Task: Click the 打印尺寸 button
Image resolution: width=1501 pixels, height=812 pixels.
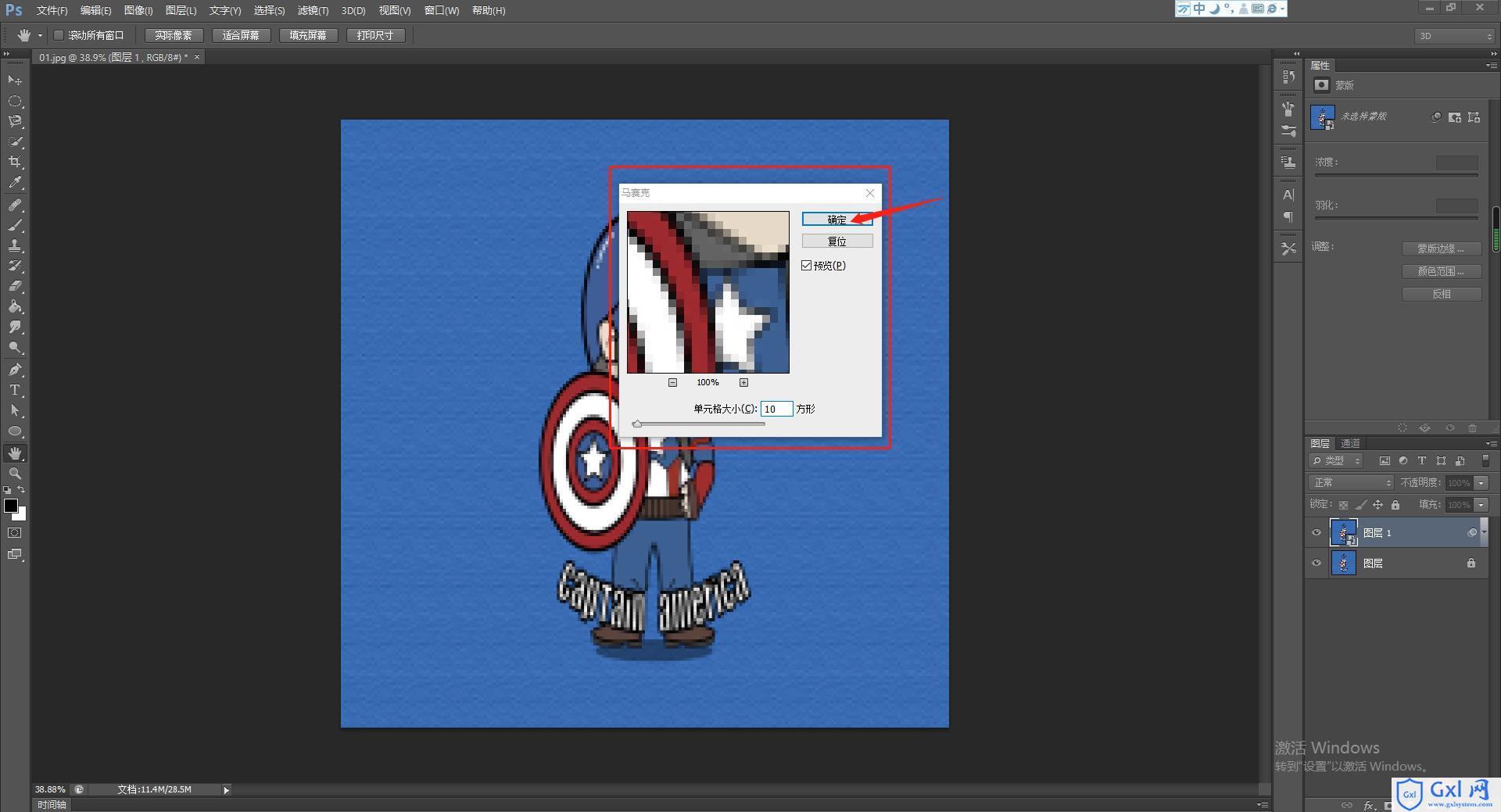Action: pyautogui.click(x=375, y=35)
